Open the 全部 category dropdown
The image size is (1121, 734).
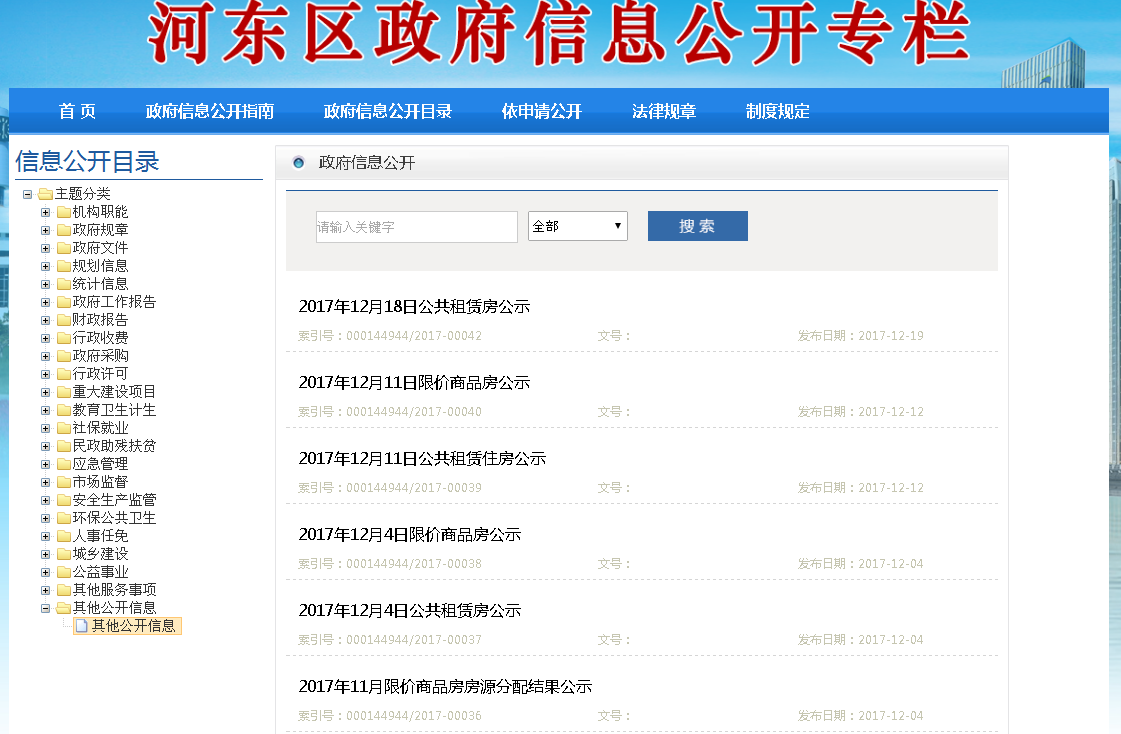577,227
